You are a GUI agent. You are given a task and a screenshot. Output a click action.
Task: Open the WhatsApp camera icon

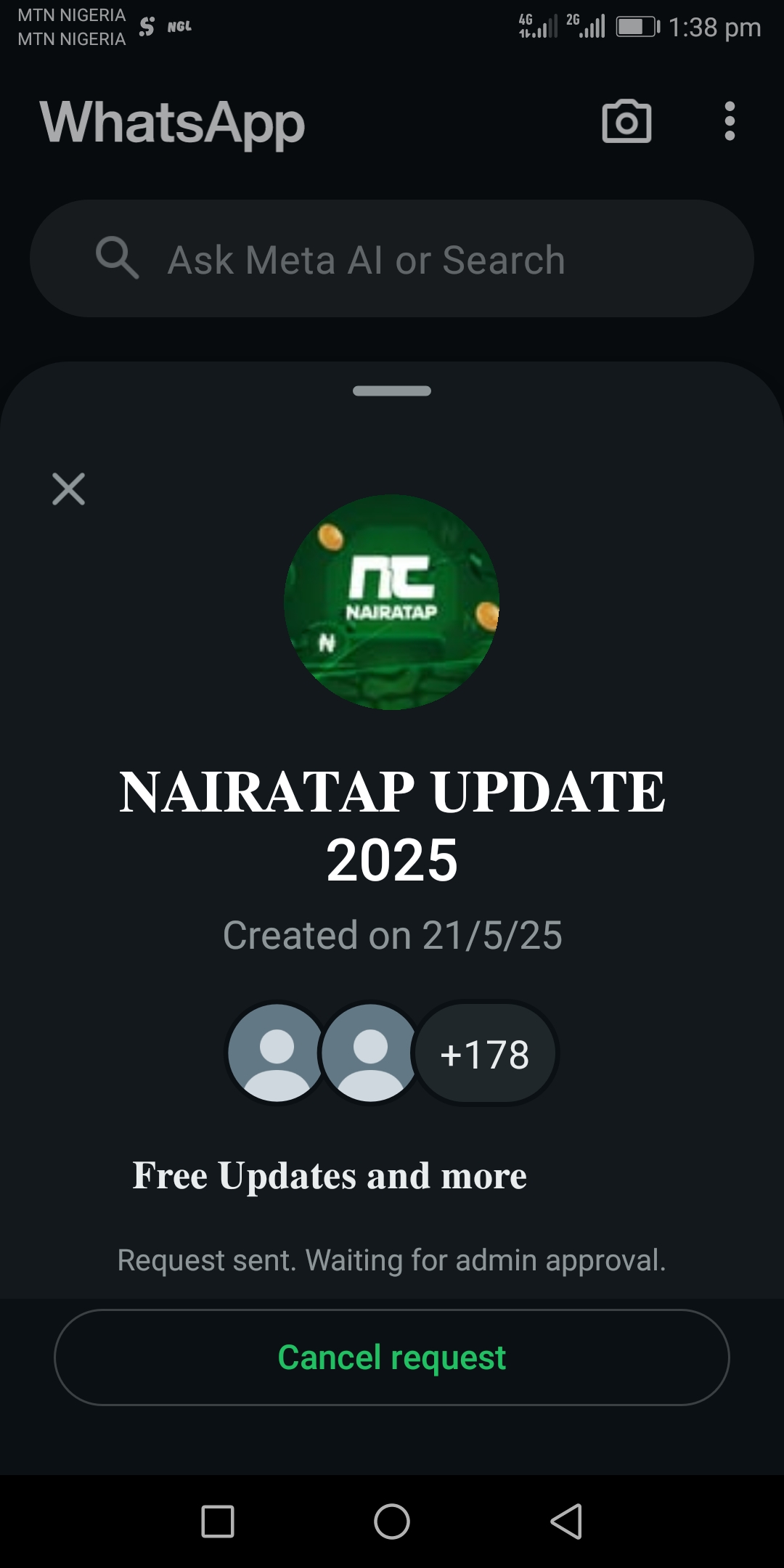[626, 121]
